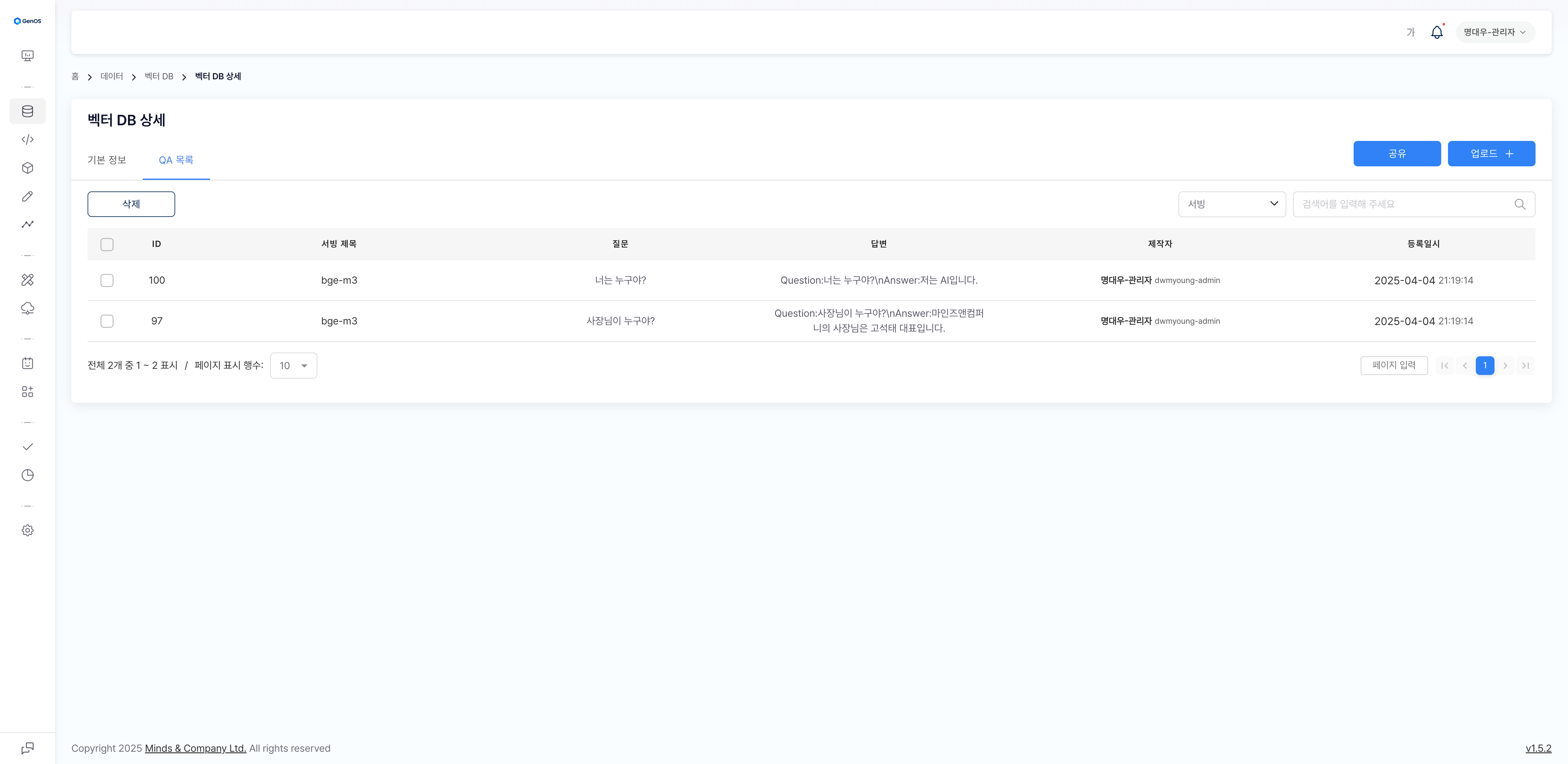Select the checkbox for ID 97
This screenshot has height=764, width=1568.
(107, 321)
